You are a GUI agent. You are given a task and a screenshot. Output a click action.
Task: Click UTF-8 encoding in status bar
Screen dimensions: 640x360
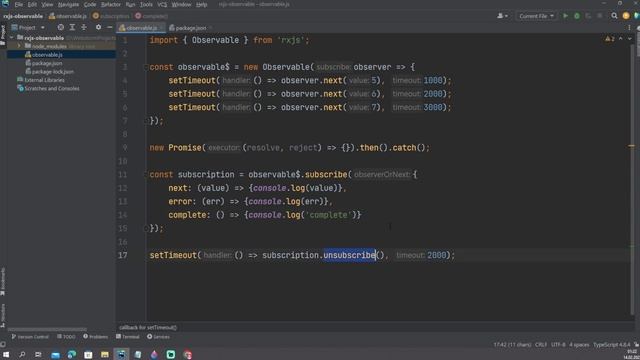(x=558, y=344)
